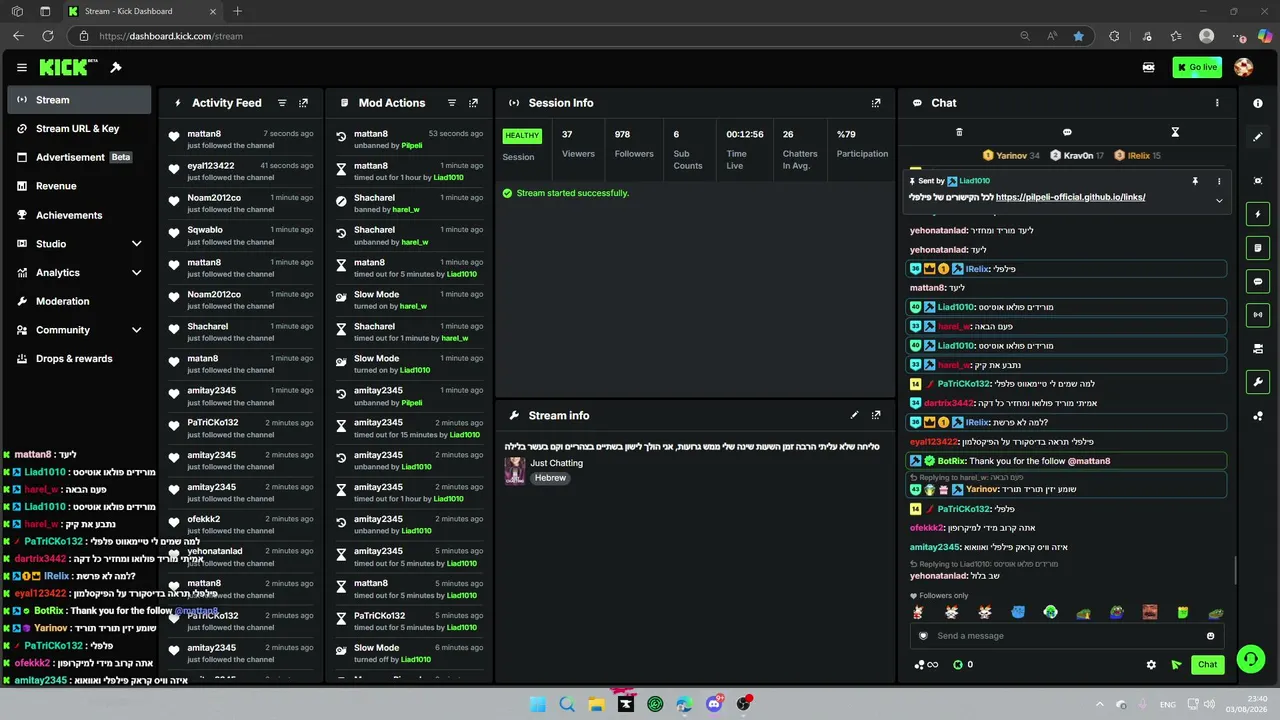The image size is (1280, 720).
Task: Open the Stream sidebar page
Action: tap(79, 100)
